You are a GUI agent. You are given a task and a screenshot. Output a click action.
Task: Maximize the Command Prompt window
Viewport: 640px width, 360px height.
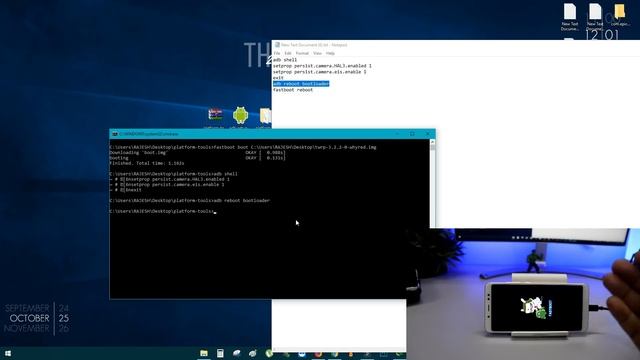pos(412,134)
